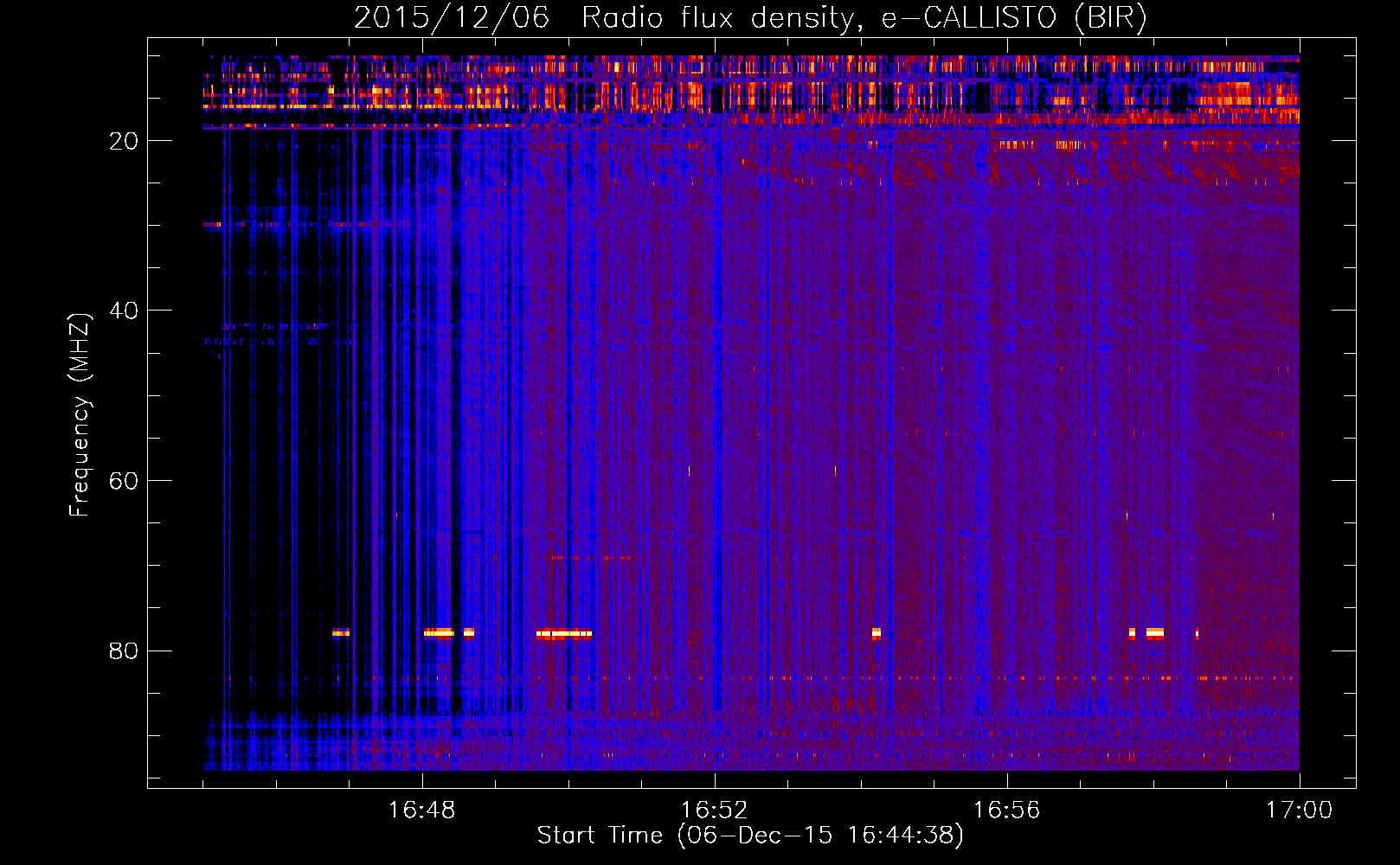The height and width of the screenshot is (865, 1400).
Task: Click the 20 frequency tick label
Action: pyautogui.click(x=124, y=141)
